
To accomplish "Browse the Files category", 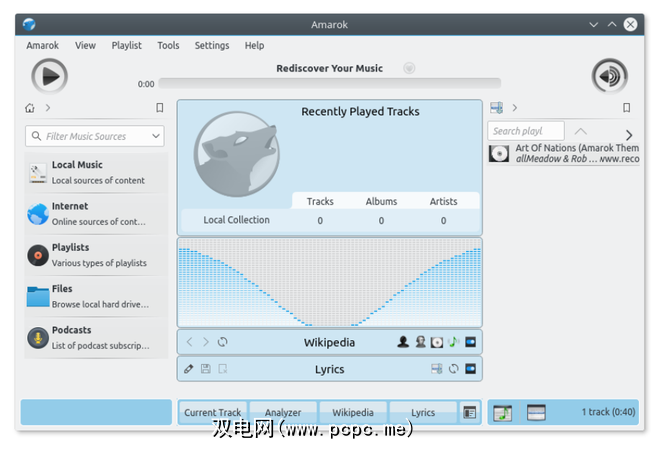I will click(x=96, y=296).
